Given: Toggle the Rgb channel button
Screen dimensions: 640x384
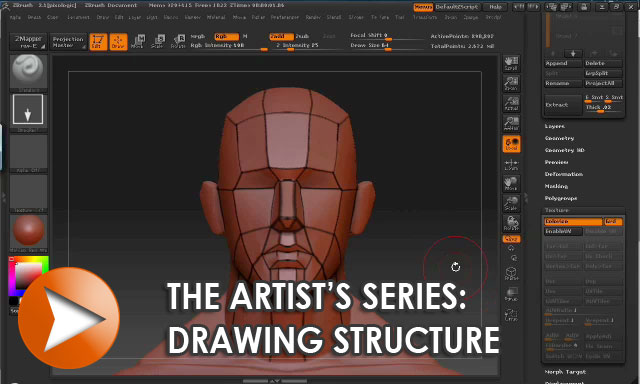Looking at the screenshot, I should [227, 36].
